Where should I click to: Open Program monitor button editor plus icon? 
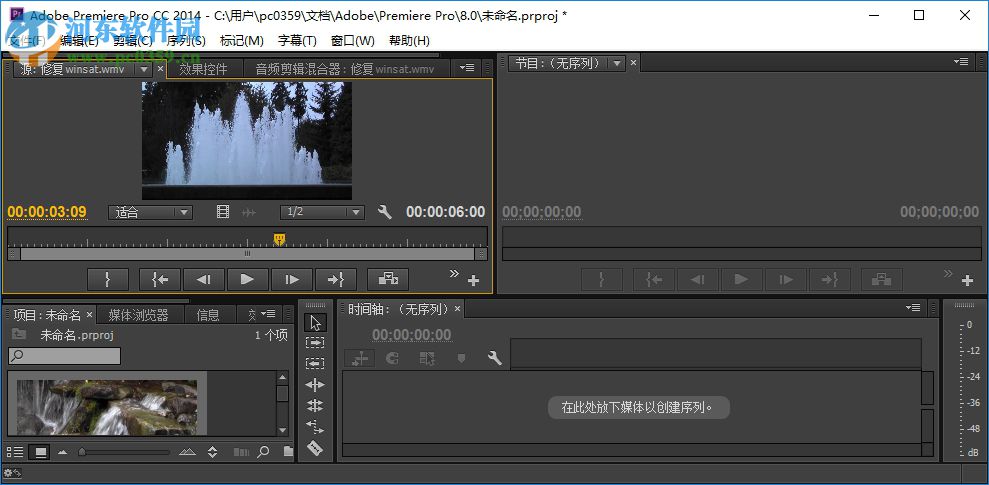967,281
